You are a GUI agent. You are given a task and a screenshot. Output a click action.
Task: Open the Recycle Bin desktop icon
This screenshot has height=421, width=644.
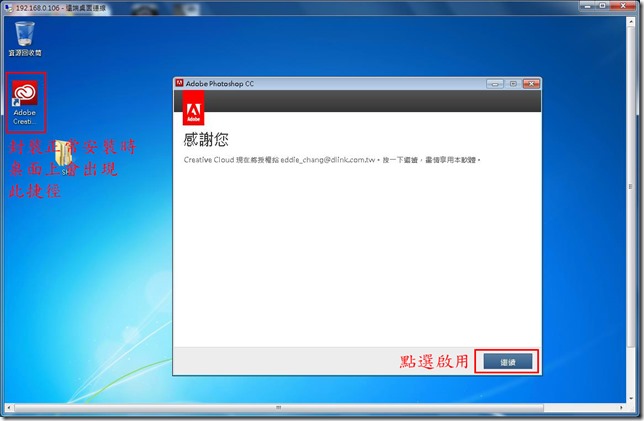click(25, 39)
